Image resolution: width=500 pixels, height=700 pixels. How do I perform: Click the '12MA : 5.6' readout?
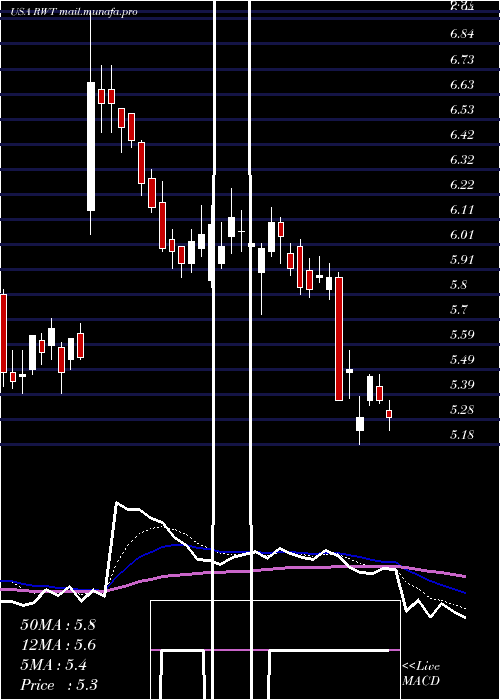pyautogui.click(x=58, y=645)
